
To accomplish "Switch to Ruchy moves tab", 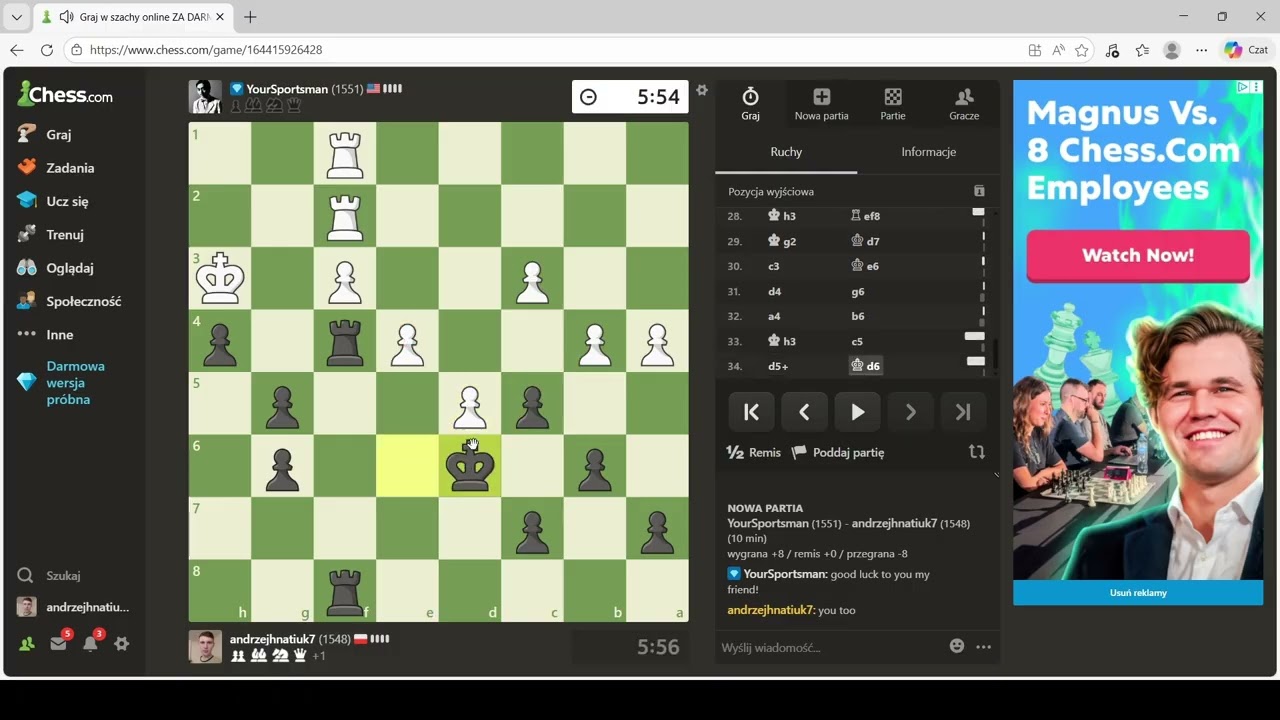I will pyautogui.click(x=786, y=152).
